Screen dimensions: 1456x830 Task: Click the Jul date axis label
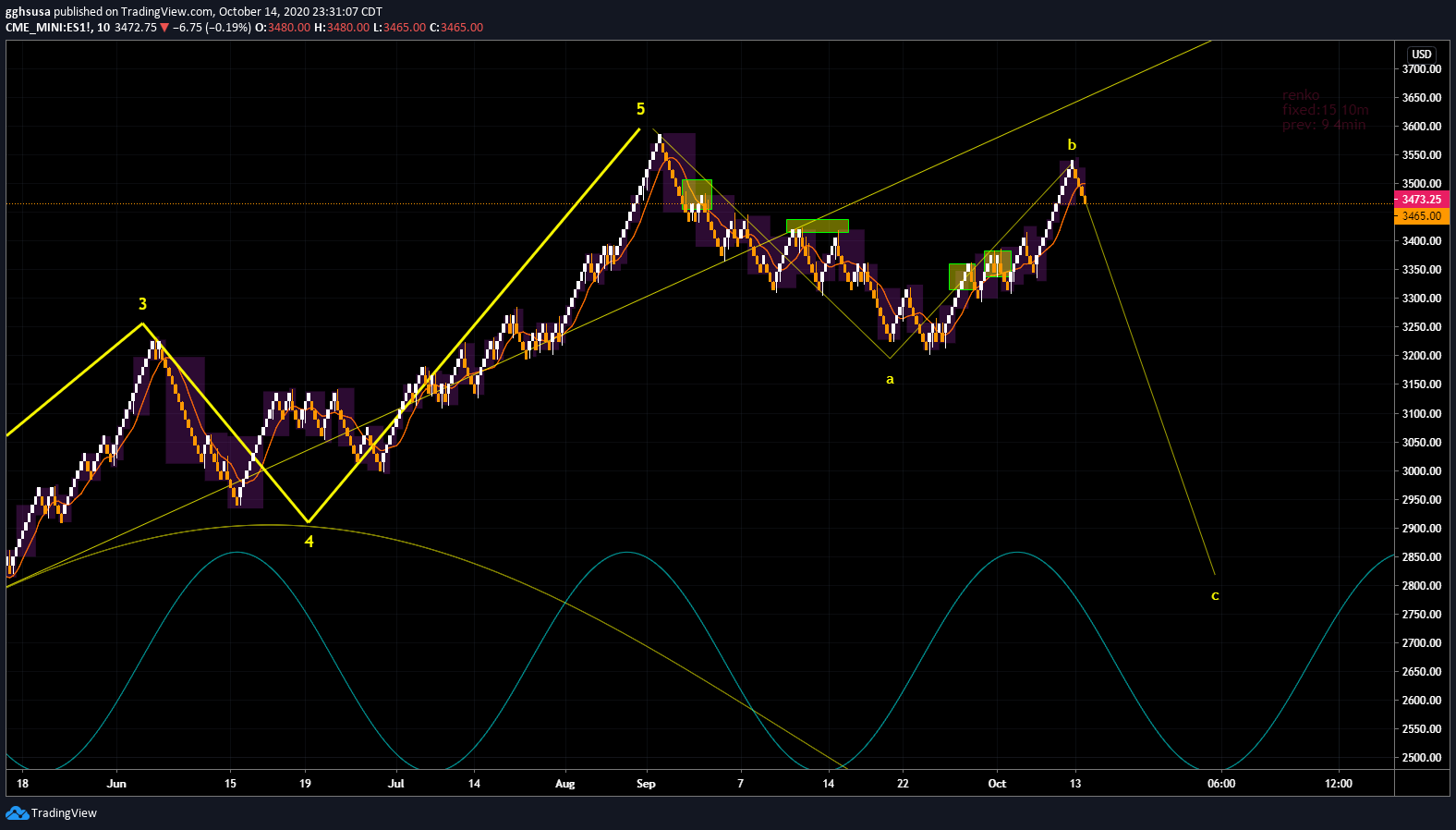pos(396,784)
